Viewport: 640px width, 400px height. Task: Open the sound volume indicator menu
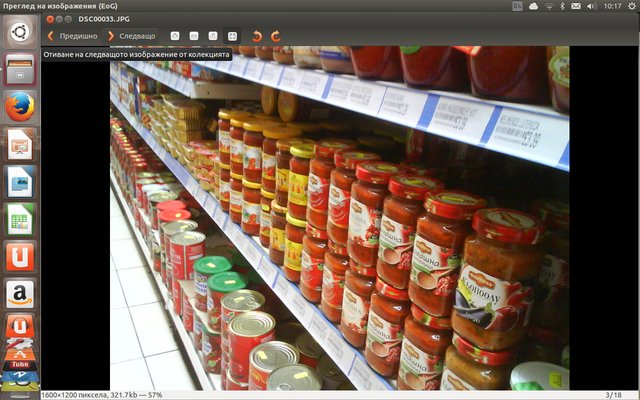pos(590,6)
